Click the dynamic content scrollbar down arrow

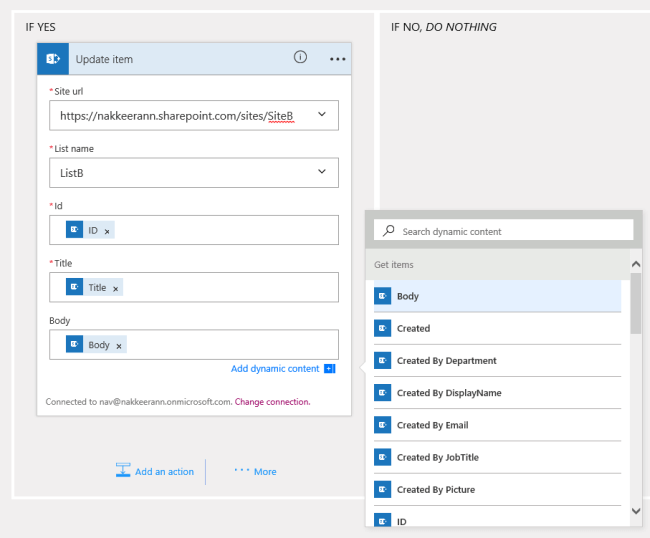tap(636, 510)
